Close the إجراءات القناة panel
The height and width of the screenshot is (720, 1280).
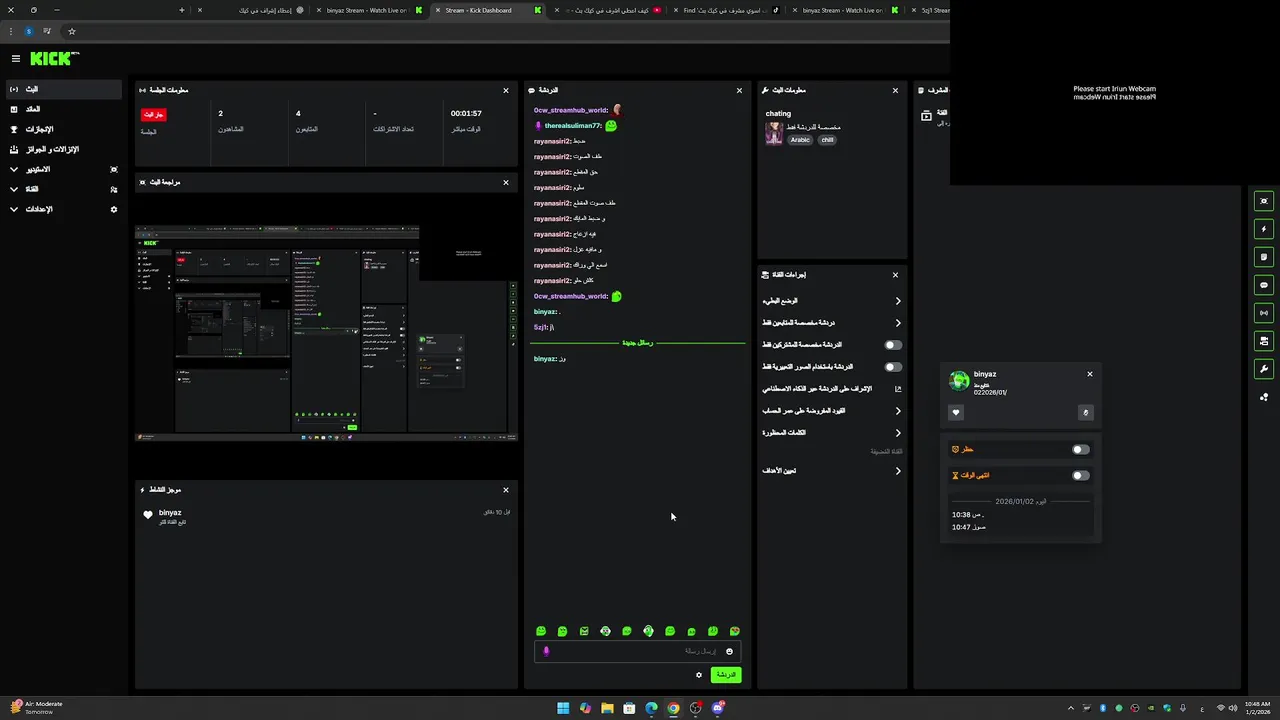click(x=895, y=274)
